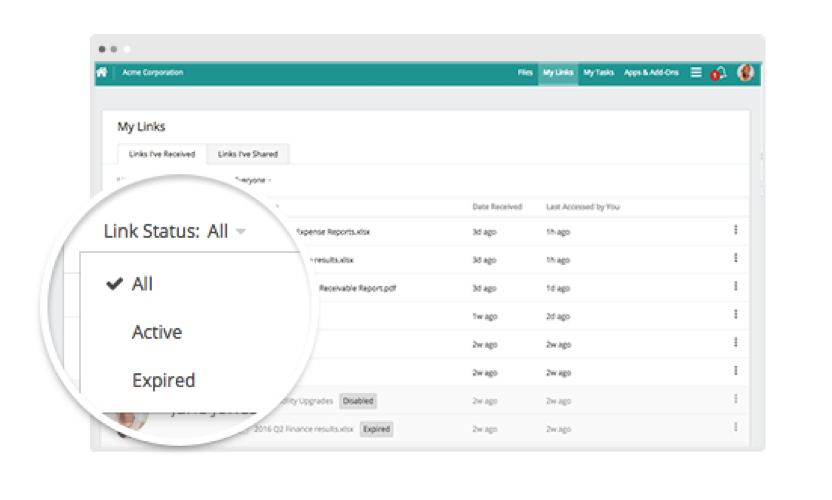Open the kebab menu for Expense Reports.xlsx row
Image resolution: width=832 pixels, height=500 pixels.
(735, 230)
